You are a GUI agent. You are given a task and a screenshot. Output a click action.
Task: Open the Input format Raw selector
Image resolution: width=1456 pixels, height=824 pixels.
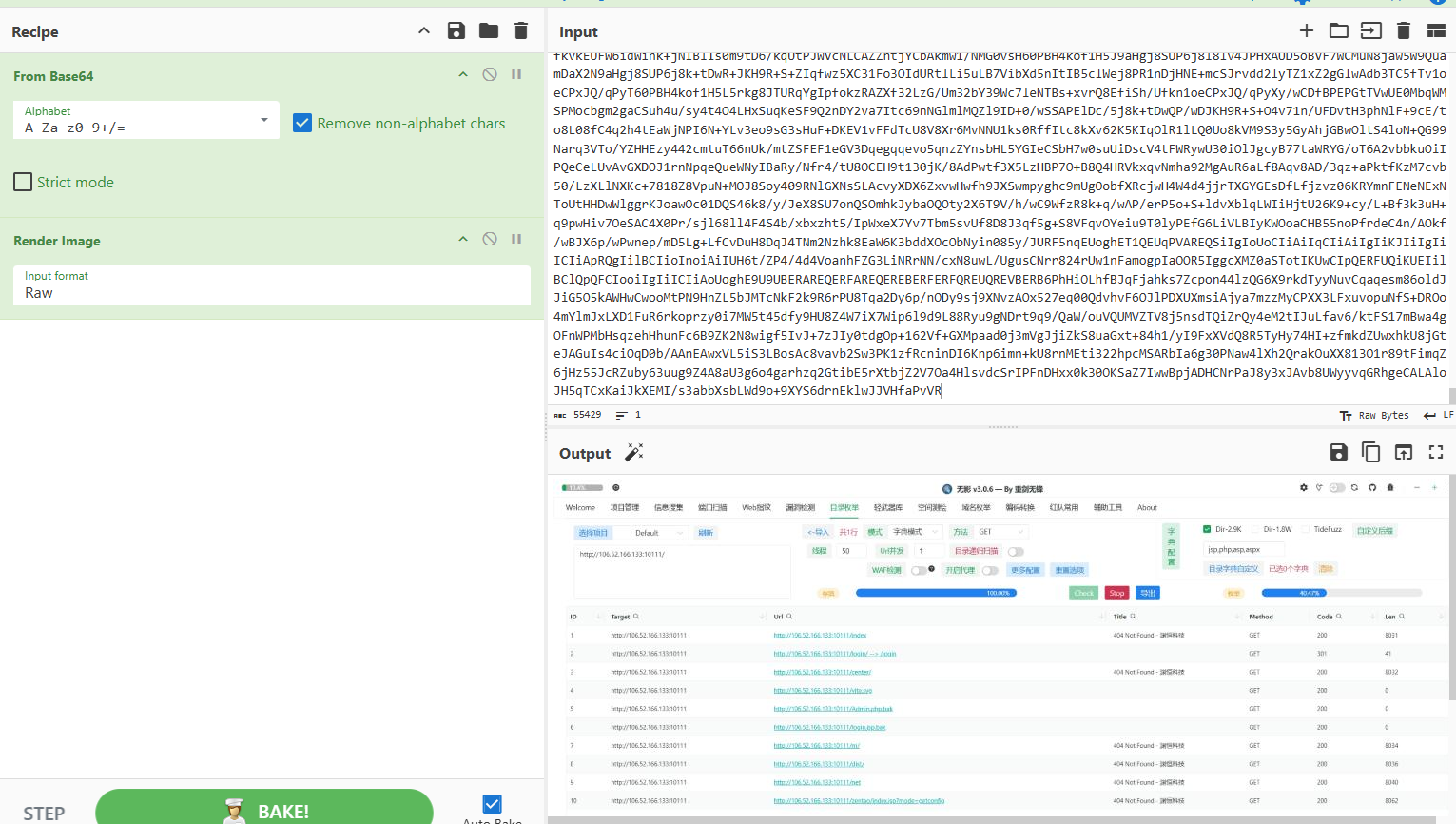(x=271, y=285)
